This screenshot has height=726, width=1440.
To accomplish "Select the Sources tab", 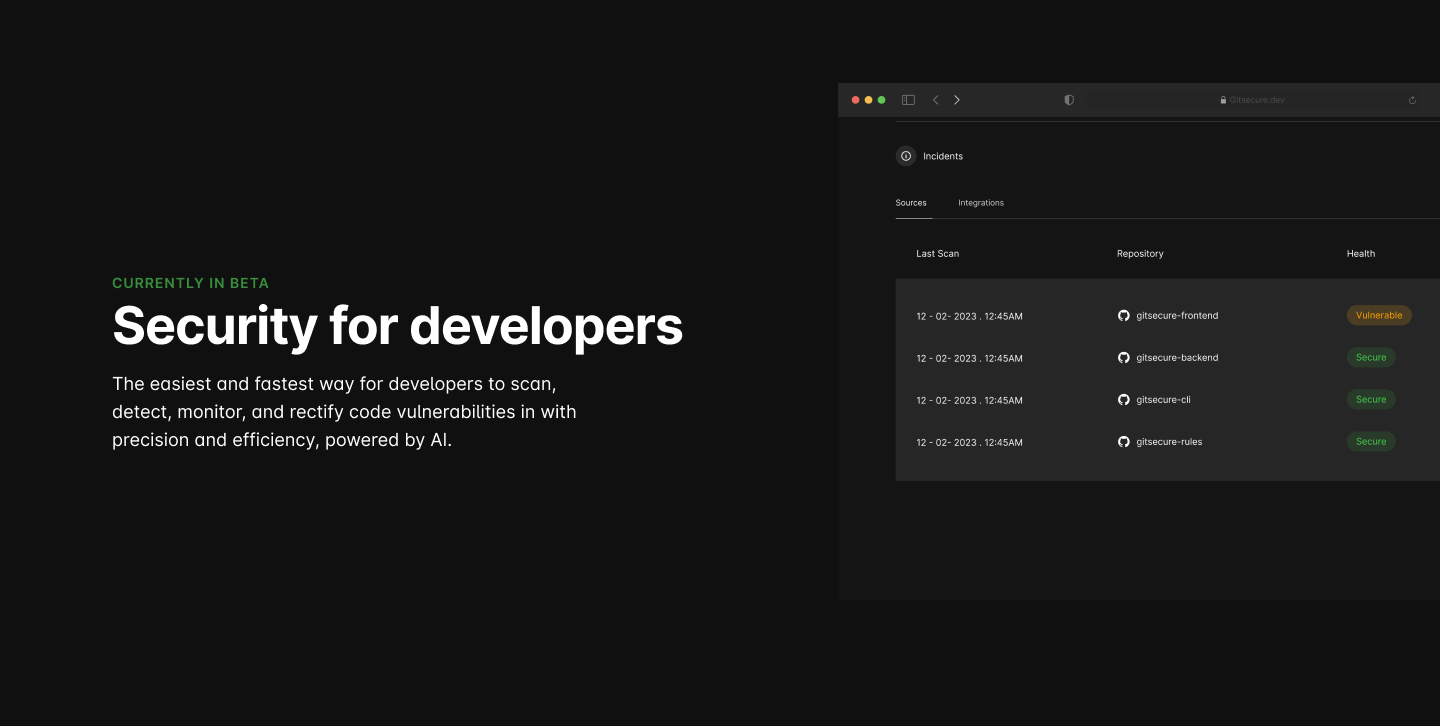I will pos(912,202).
